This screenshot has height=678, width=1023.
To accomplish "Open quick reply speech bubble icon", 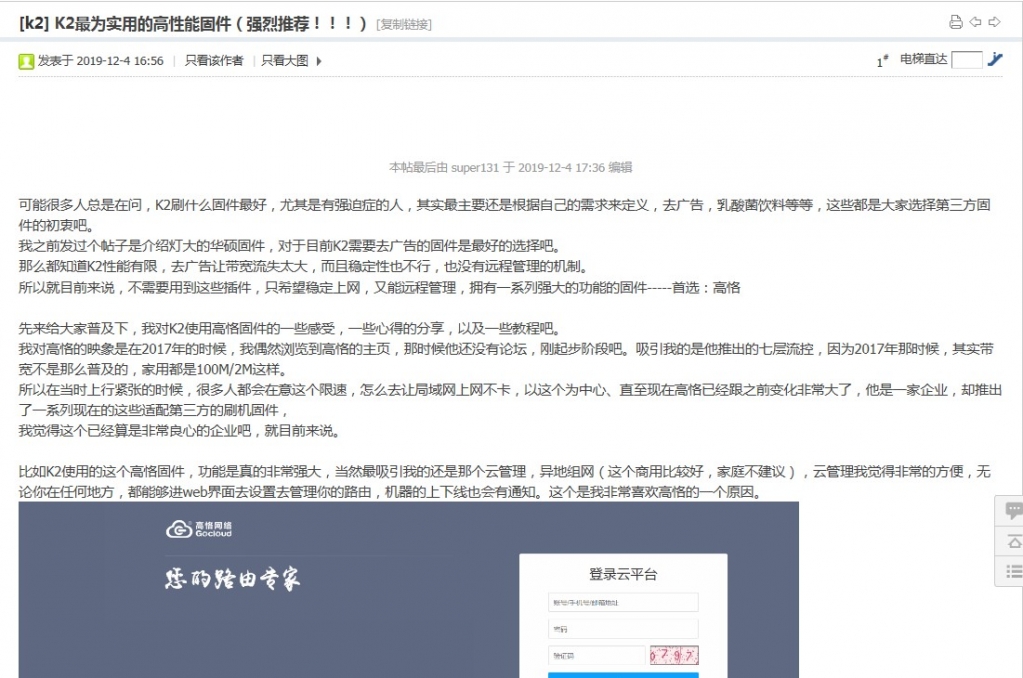I will [1012, 511].
